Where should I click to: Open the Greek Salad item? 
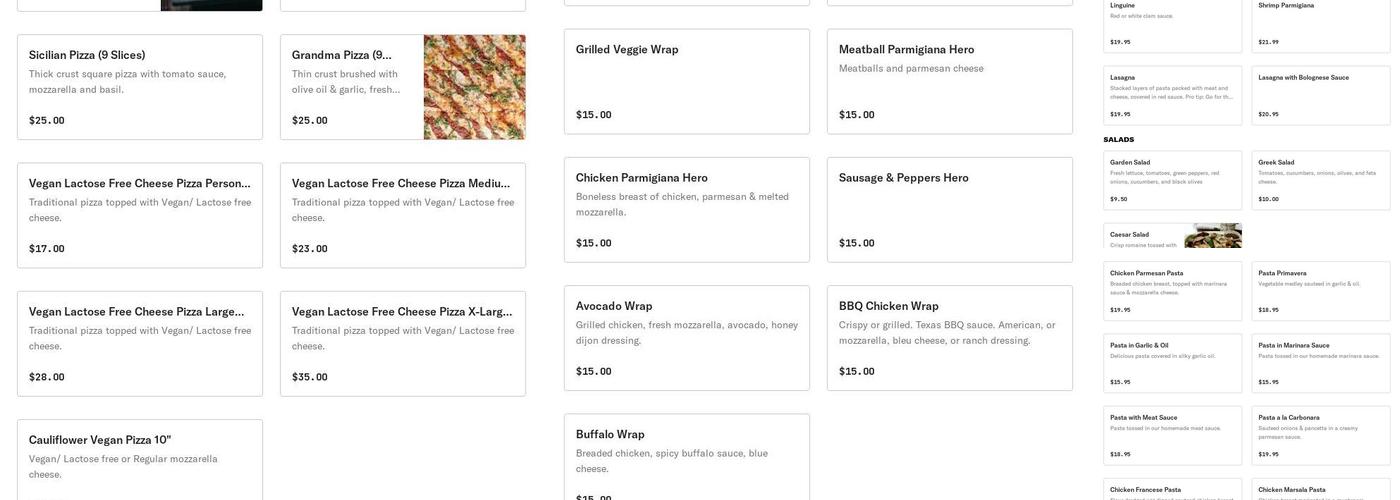click(1320, 180)
